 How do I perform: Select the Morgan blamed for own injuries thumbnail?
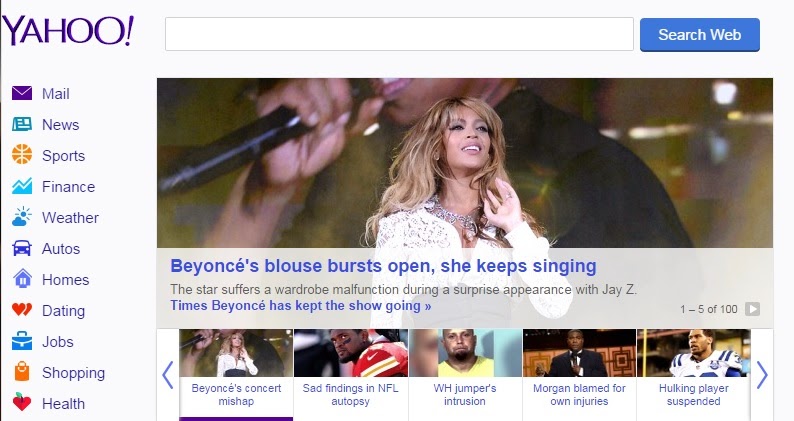579,353
